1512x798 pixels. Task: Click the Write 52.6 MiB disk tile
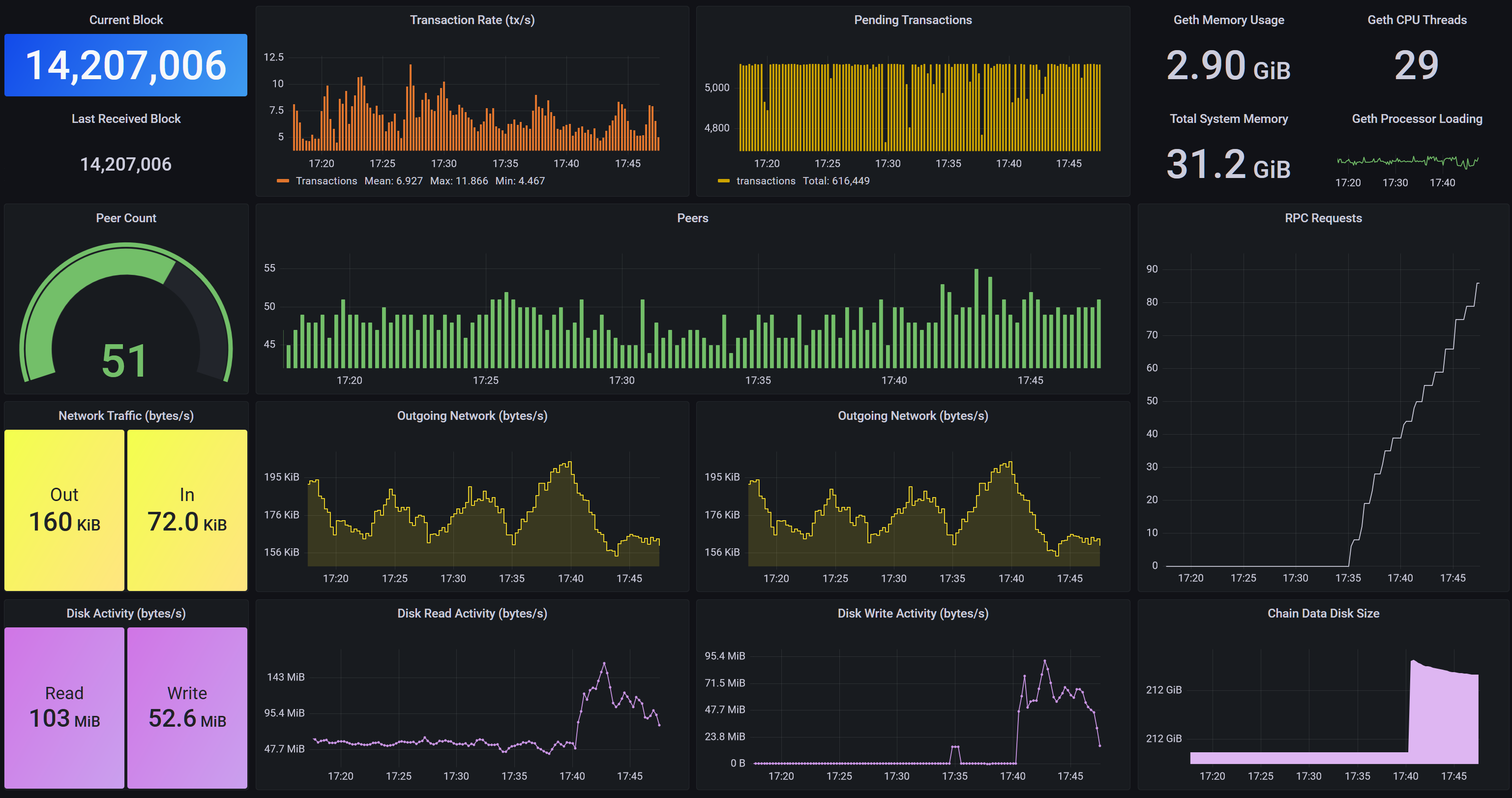[x=187, y=708]
